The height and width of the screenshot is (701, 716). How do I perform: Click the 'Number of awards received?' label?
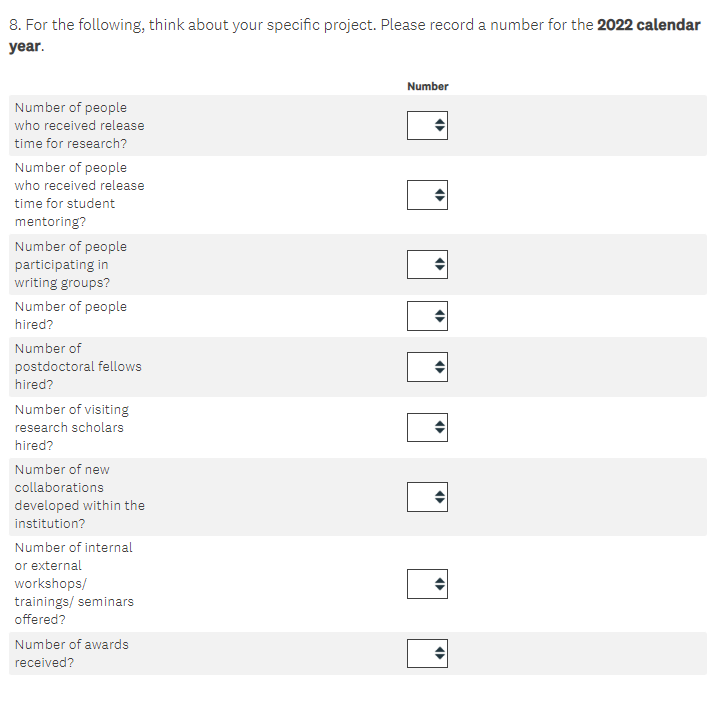[x=72, y=653]
